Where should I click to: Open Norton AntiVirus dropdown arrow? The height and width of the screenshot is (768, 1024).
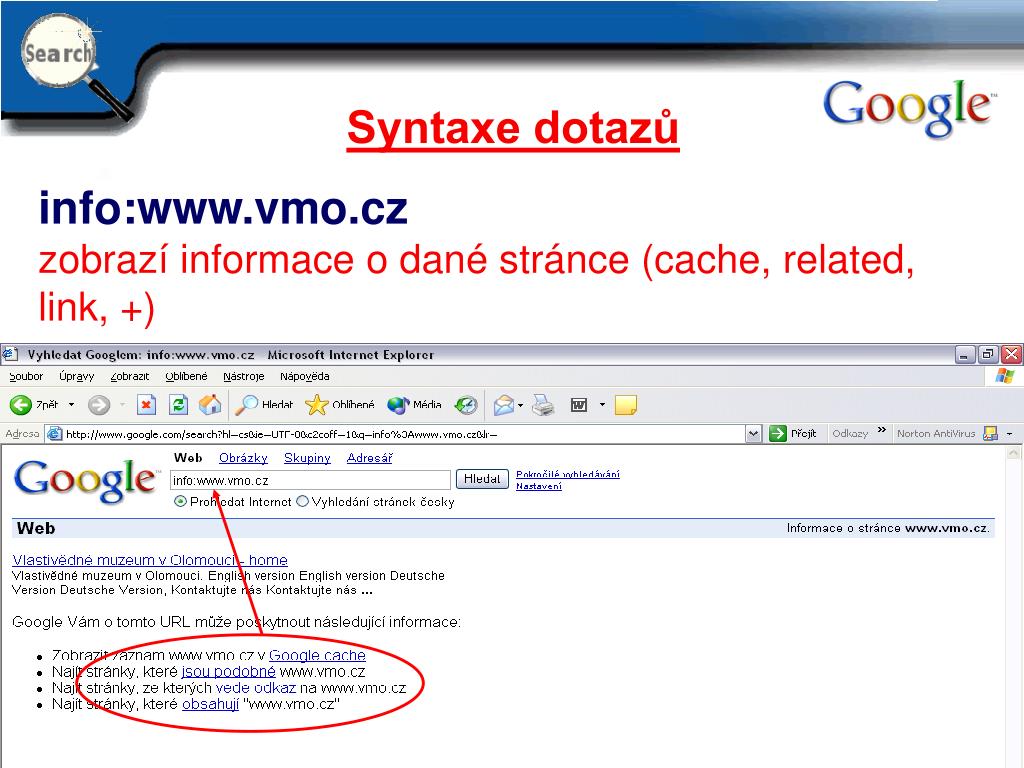(1010, 434)
